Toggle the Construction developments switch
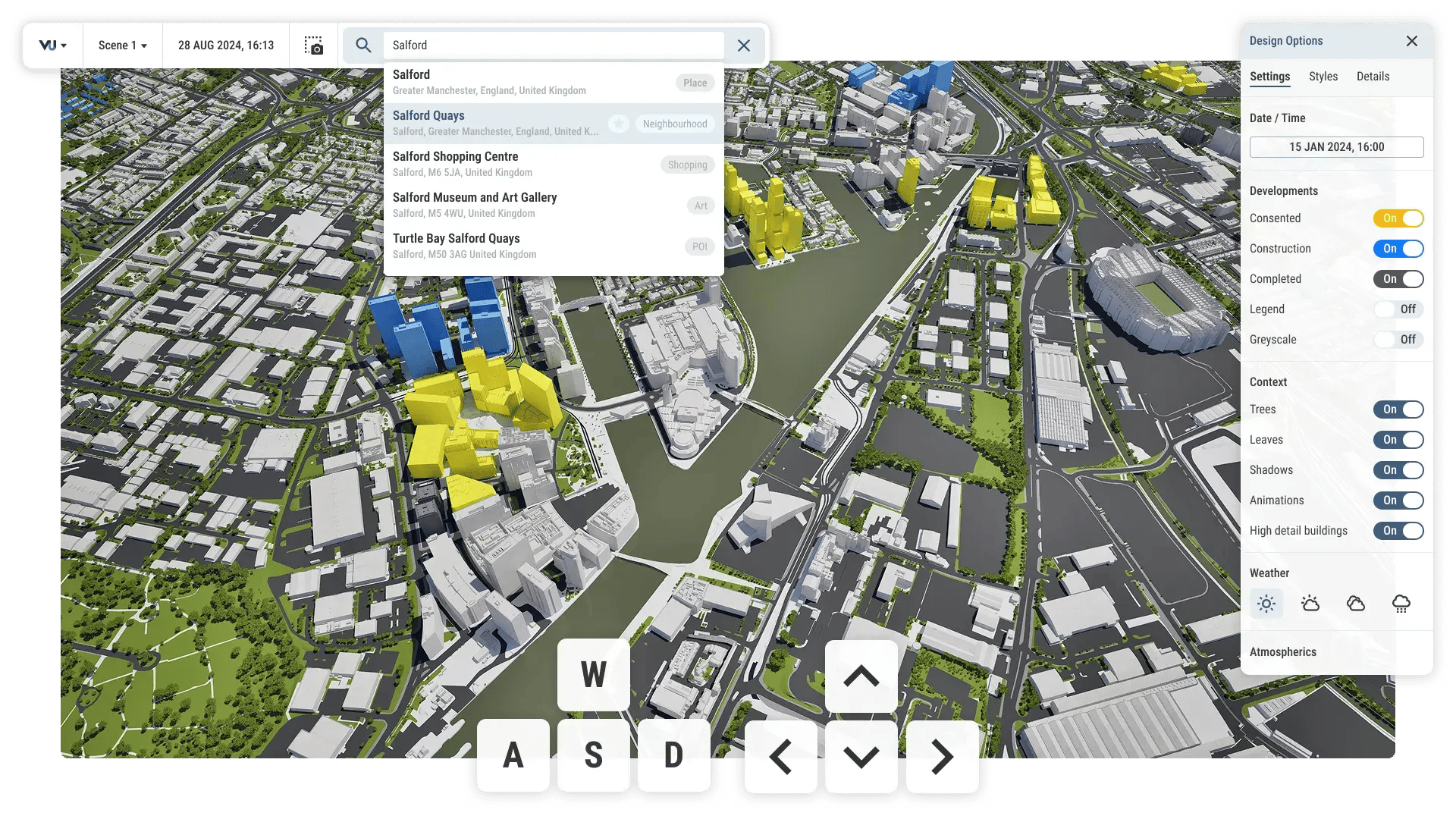The image size is (1456, 819). click(1398, 249)
